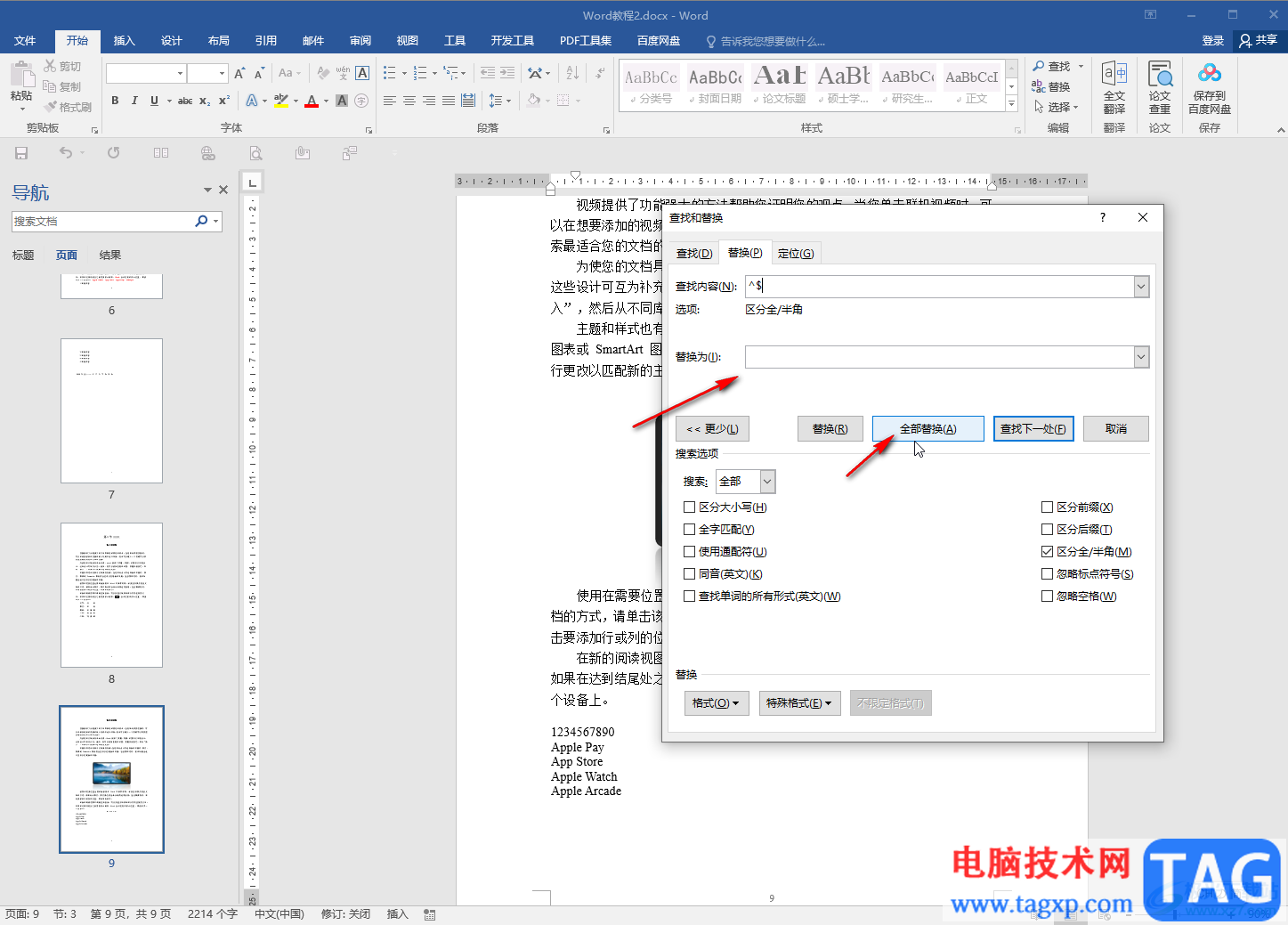Click the bullet list icon
The height and width of the screenshot is (925, 1288).
390,73
